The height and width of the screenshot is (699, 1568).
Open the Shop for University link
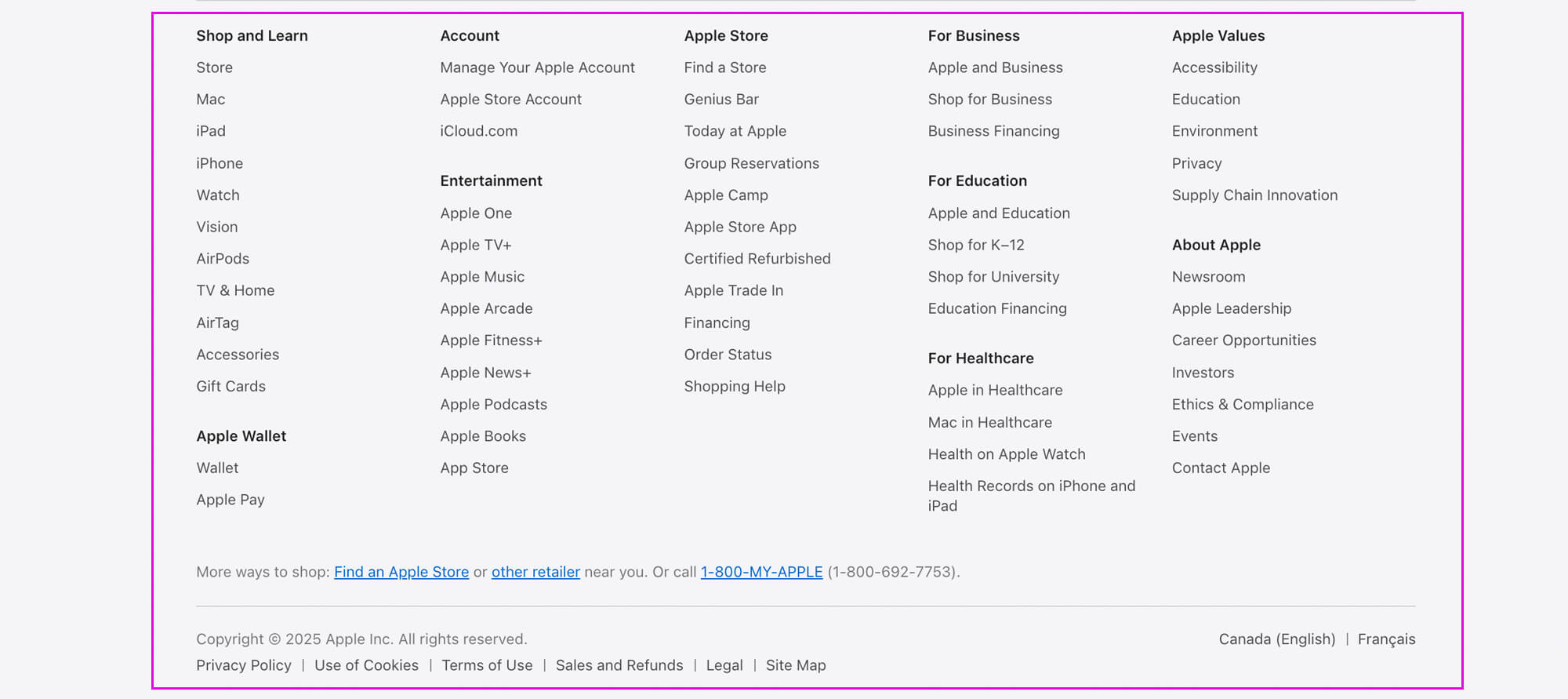tap(993, 277)
